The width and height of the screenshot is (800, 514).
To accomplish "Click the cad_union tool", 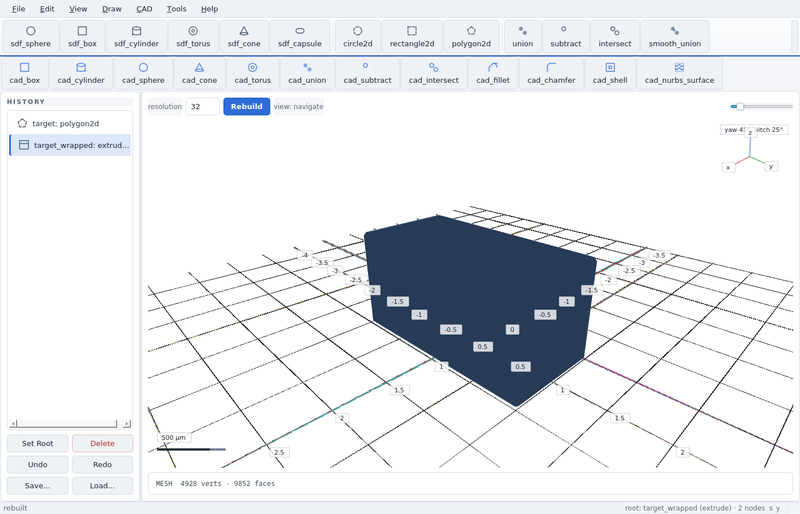I will [x=307, y=74].
